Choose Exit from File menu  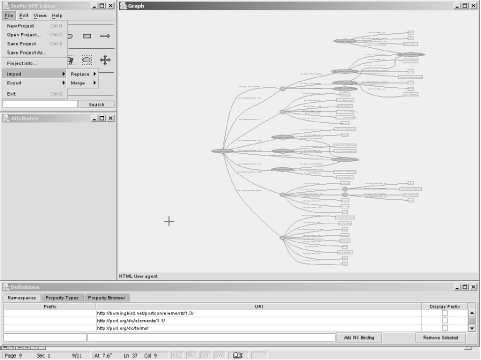(34, 94)
